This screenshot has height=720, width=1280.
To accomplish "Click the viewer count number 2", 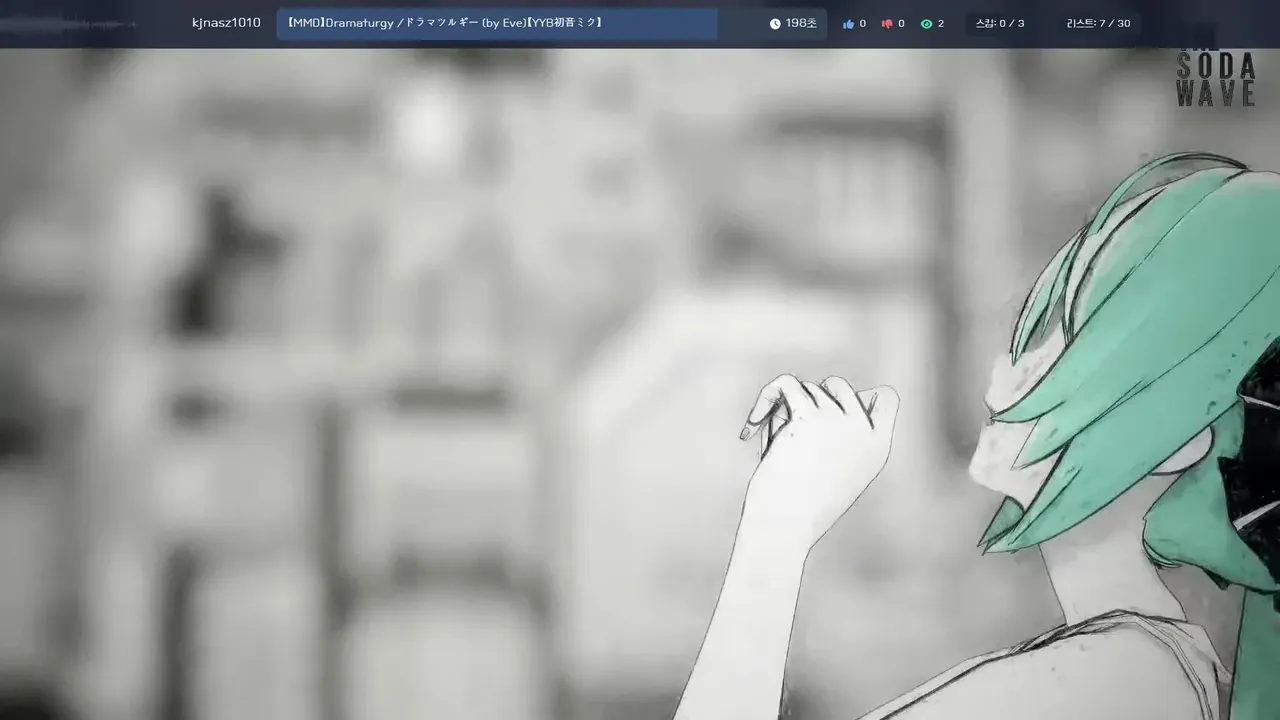I will point(941,24).
